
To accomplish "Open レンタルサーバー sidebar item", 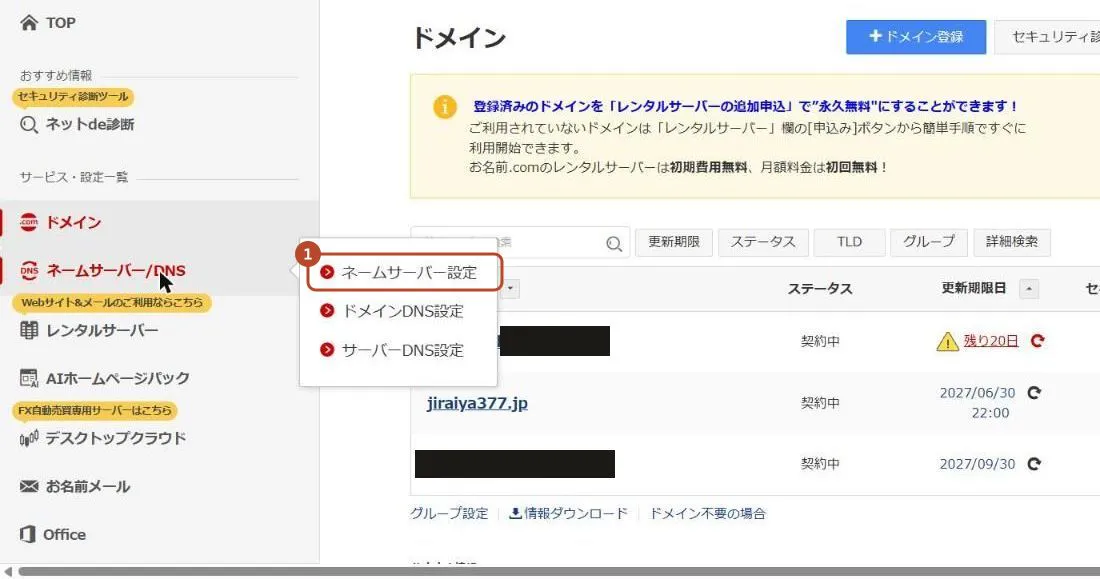I will [x=102, y=331].
